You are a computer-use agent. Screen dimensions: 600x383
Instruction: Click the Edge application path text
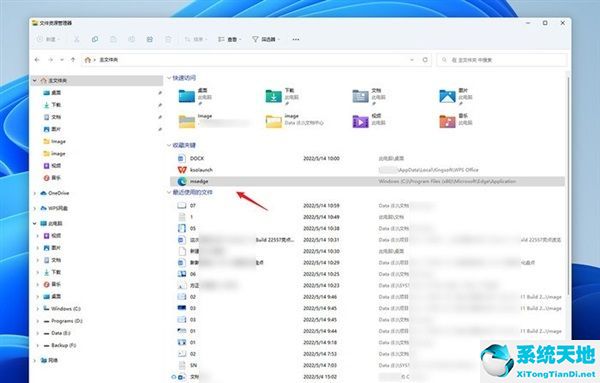447,181
